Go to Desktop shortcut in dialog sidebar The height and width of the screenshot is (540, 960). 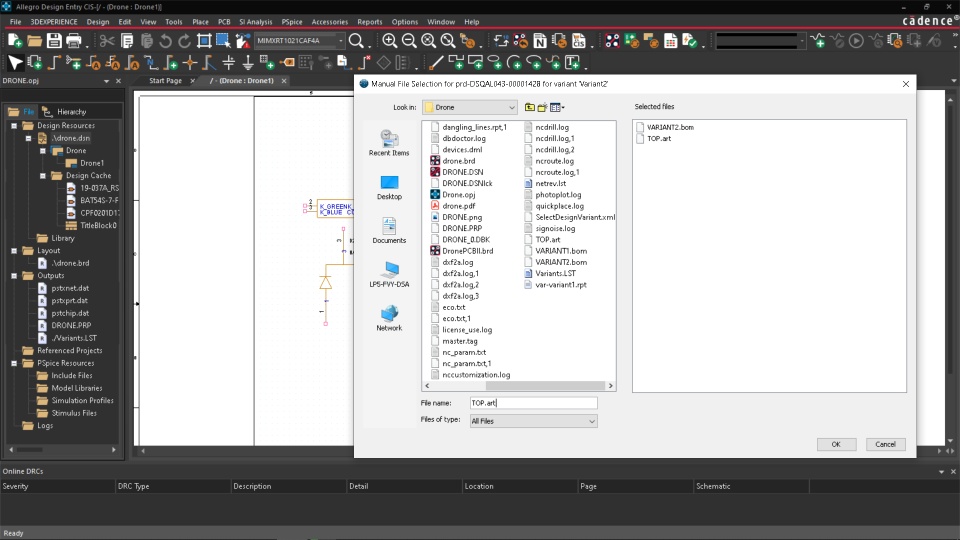click(389, 187)
